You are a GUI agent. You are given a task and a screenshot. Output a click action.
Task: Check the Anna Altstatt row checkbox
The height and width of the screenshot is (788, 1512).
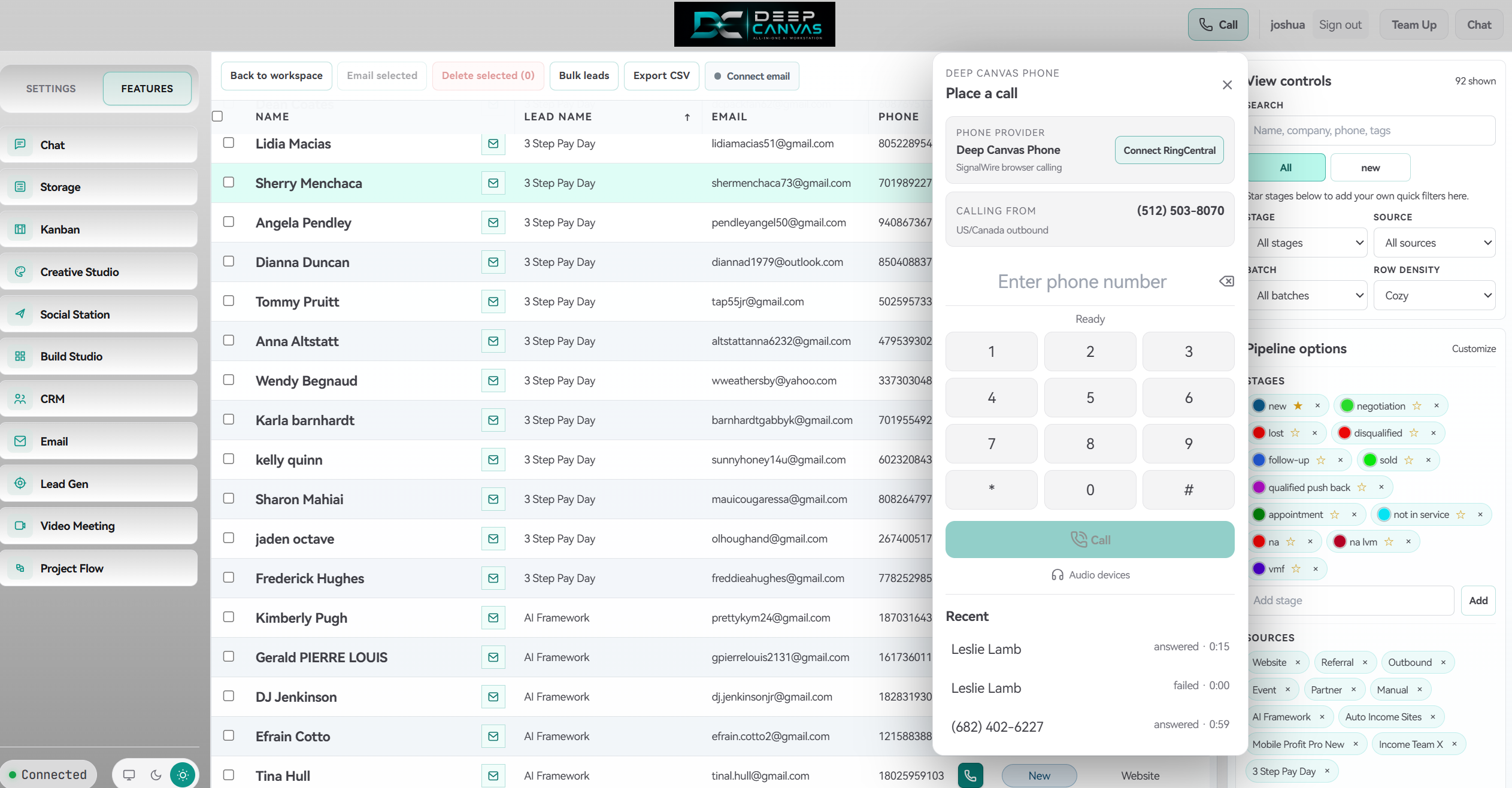[228, 340]
